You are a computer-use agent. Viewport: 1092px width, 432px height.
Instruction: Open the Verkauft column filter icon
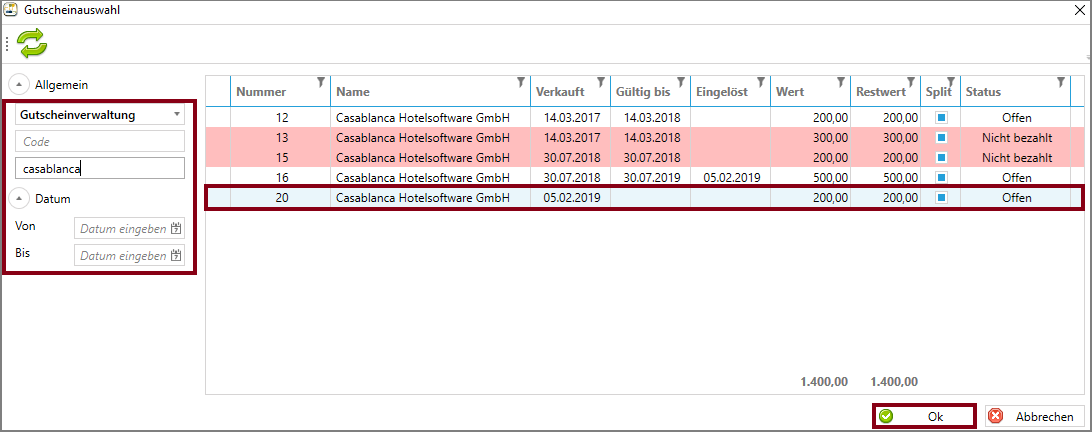point(600,82)
